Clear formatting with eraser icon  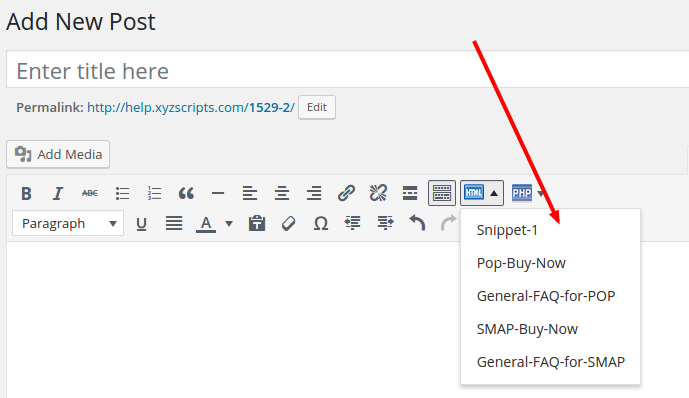288,224
